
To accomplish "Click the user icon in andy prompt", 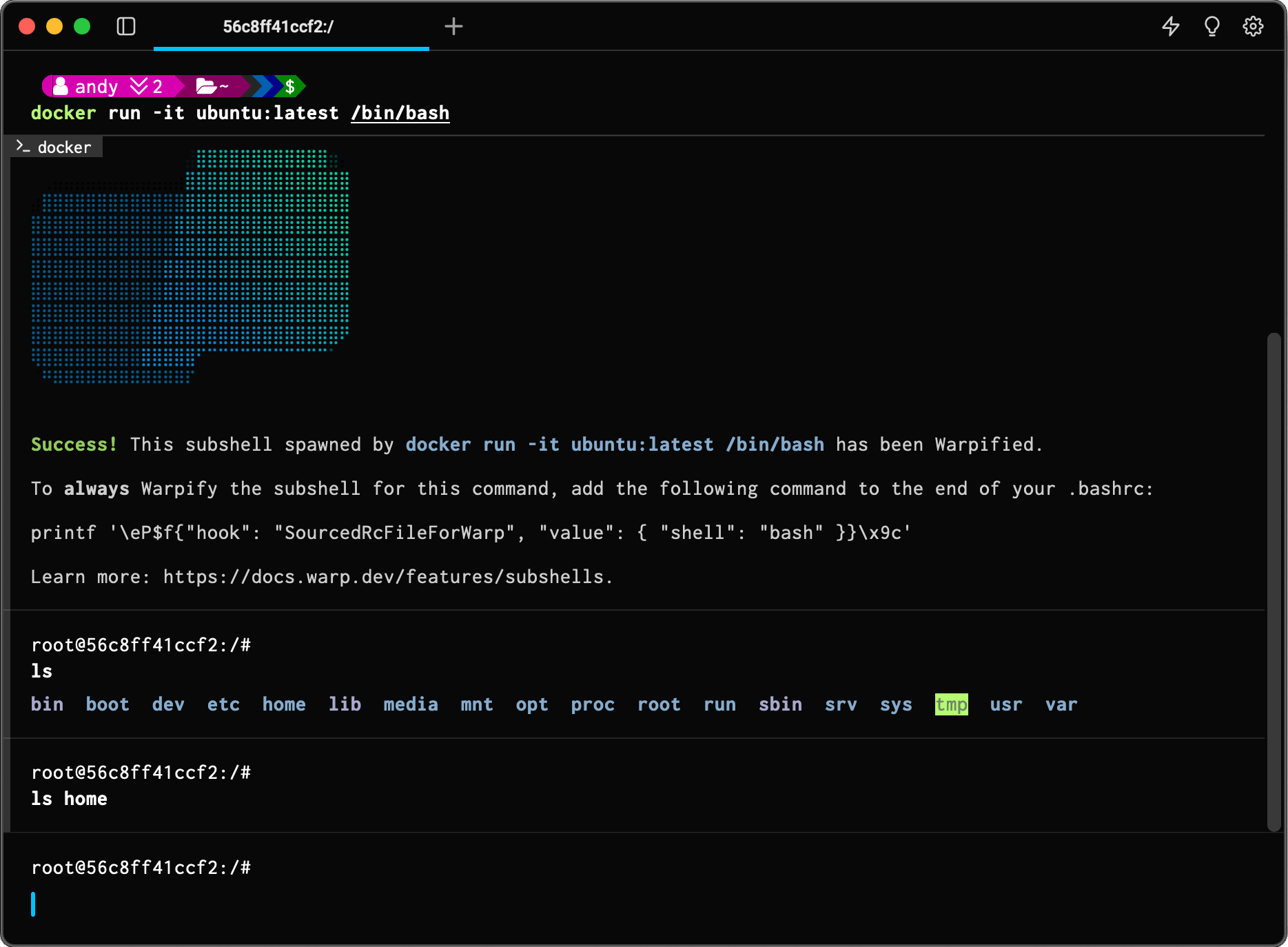I will [x=61, y=87].
